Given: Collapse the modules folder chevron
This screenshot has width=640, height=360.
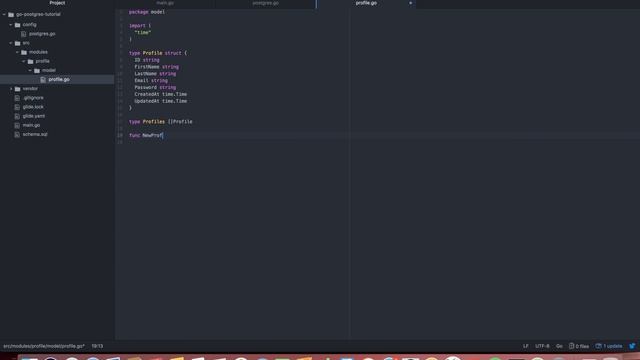Looking at the screenshot, I should (x=18, y=52).
